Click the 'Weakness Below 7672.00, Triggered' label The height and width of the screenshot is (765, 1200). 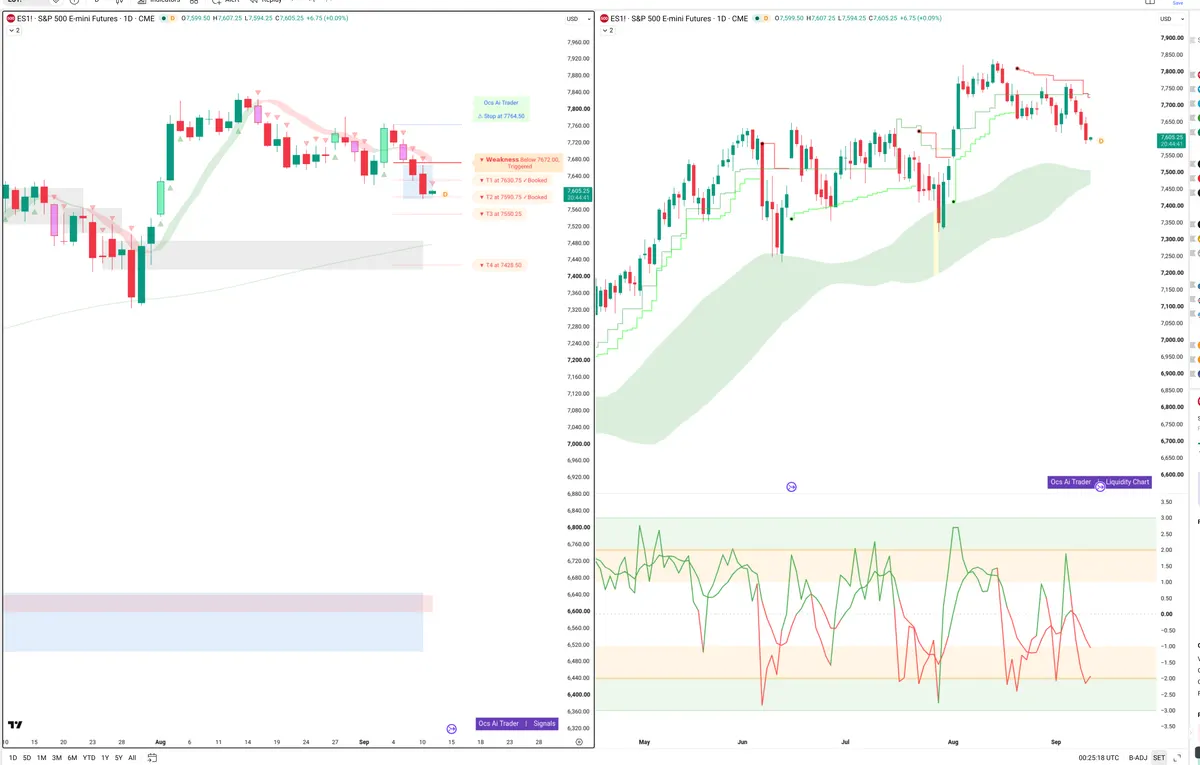pos(519,162)
